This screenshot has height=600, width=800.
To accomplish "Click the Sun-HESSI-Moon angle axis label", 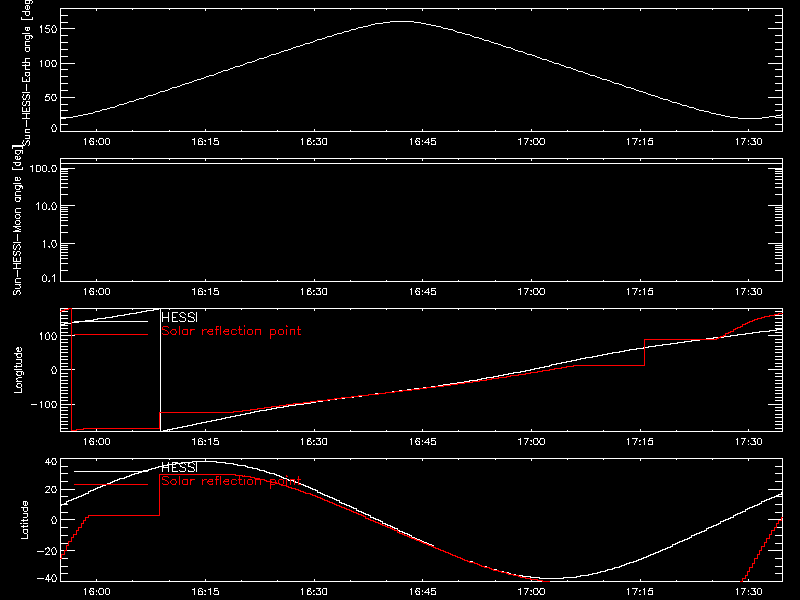I will 17,220.
